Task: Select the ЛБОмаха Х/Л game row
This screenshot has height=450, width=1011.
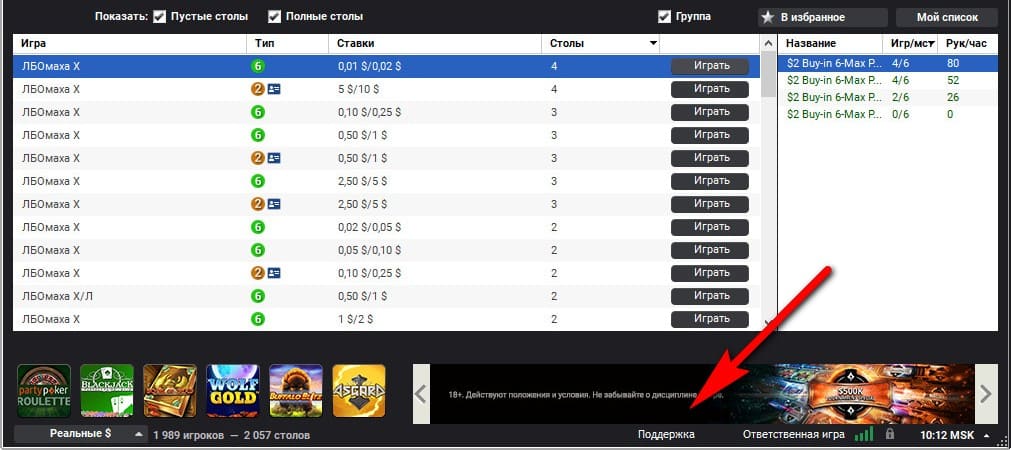Action: pyautogui.click(x=387, y=296)
